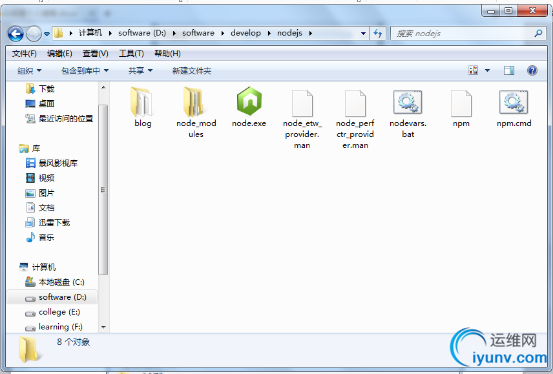Select the npm file icon

(x=461, y=103)
